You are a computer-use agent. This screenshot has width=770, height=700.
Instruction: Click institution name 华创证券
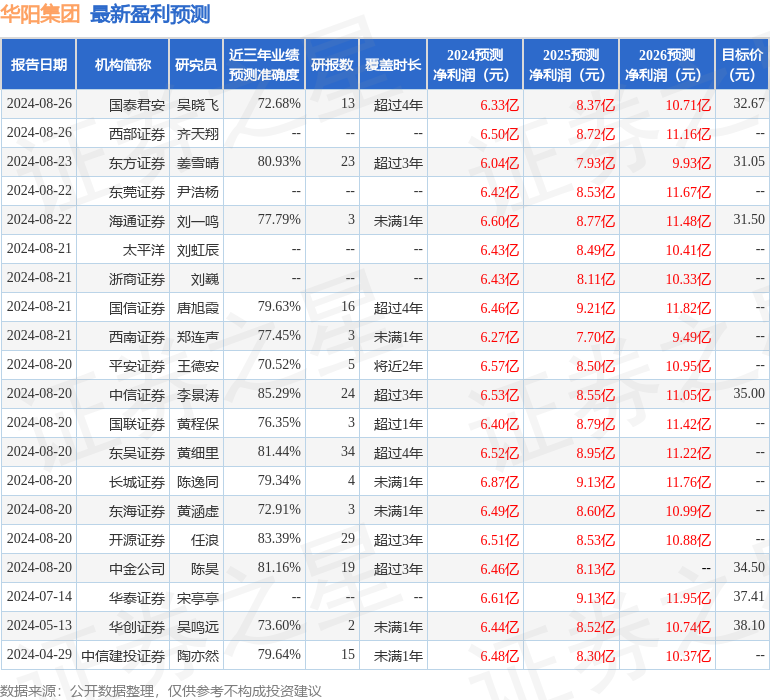click(x=137, y=626)
